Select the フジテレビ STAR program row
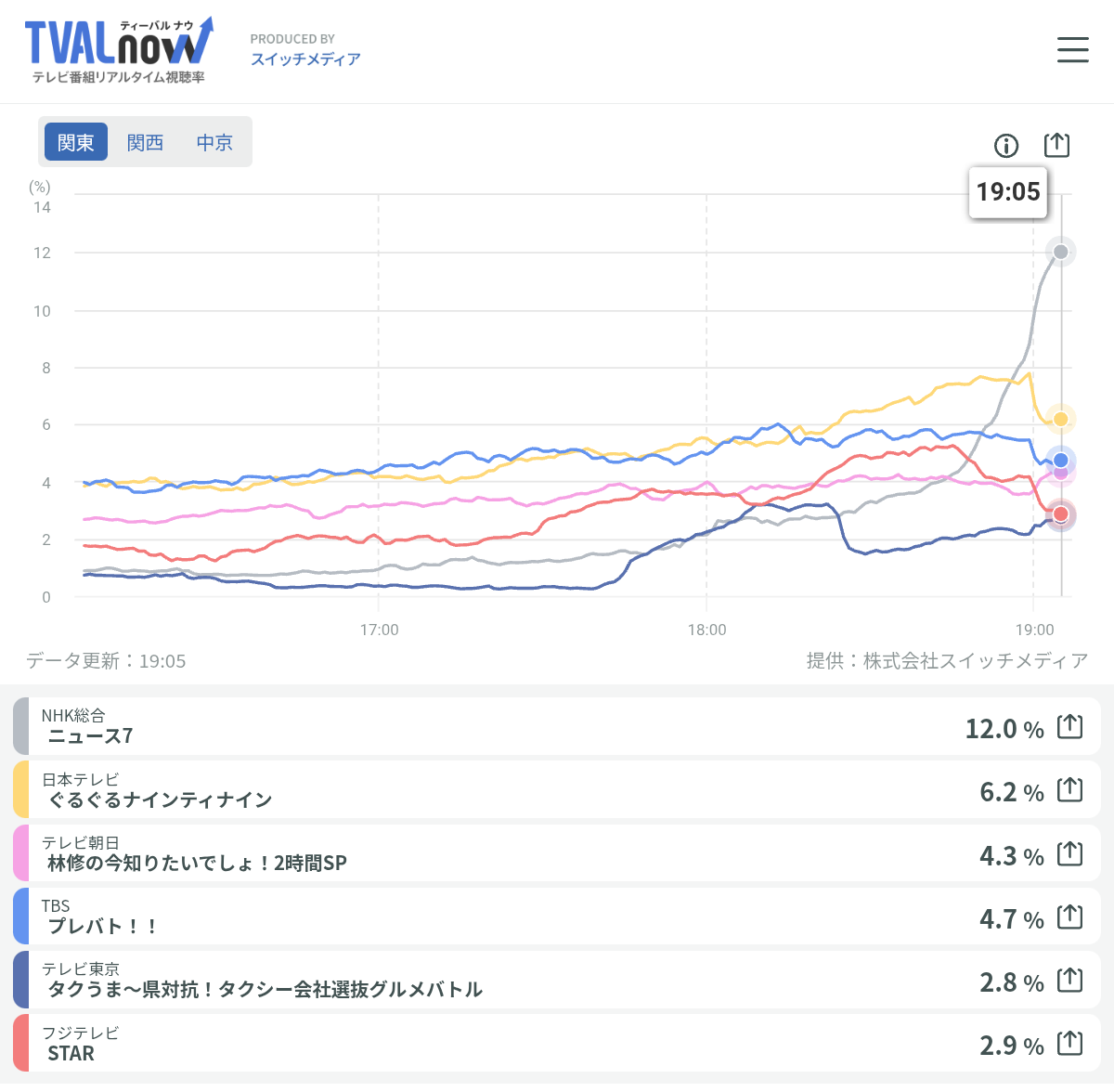This screenshot has height=1092, width=1114. (464, 1044)
